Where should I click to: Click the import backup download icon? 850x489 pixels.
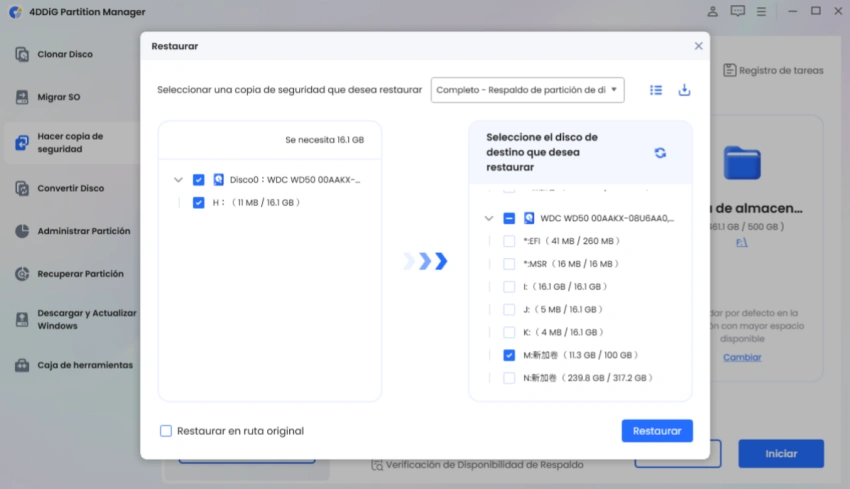pyautogui.click(x=684, y=90)
